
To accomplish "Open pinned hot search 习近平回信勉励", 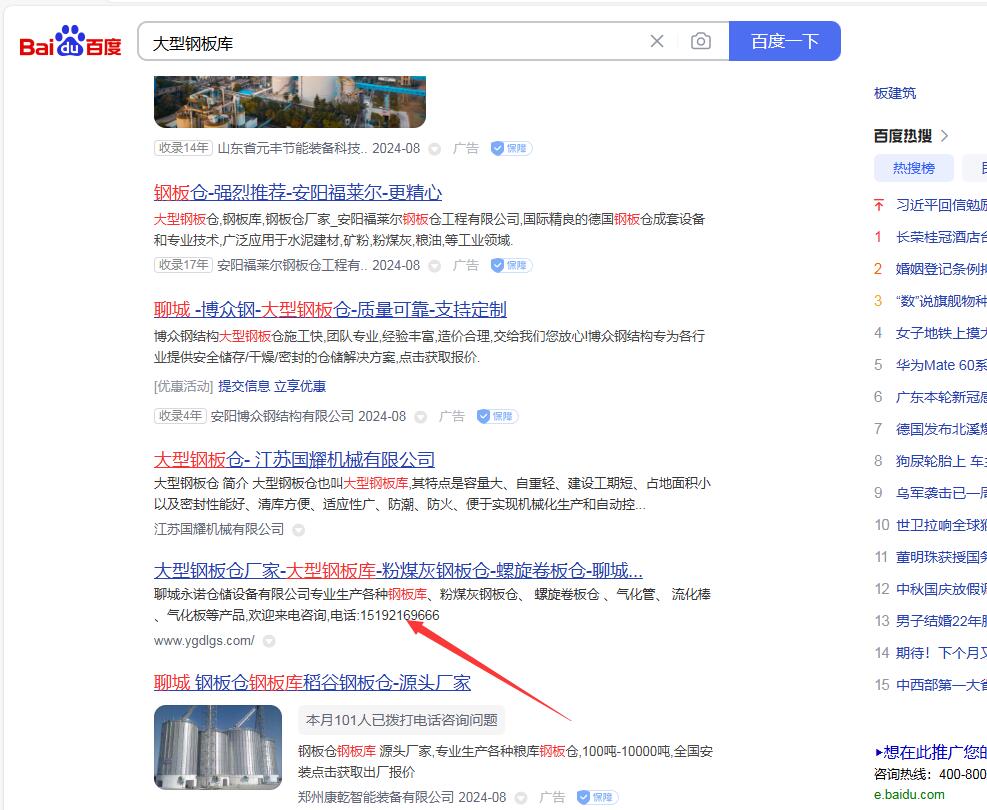I will pos(941,205).
